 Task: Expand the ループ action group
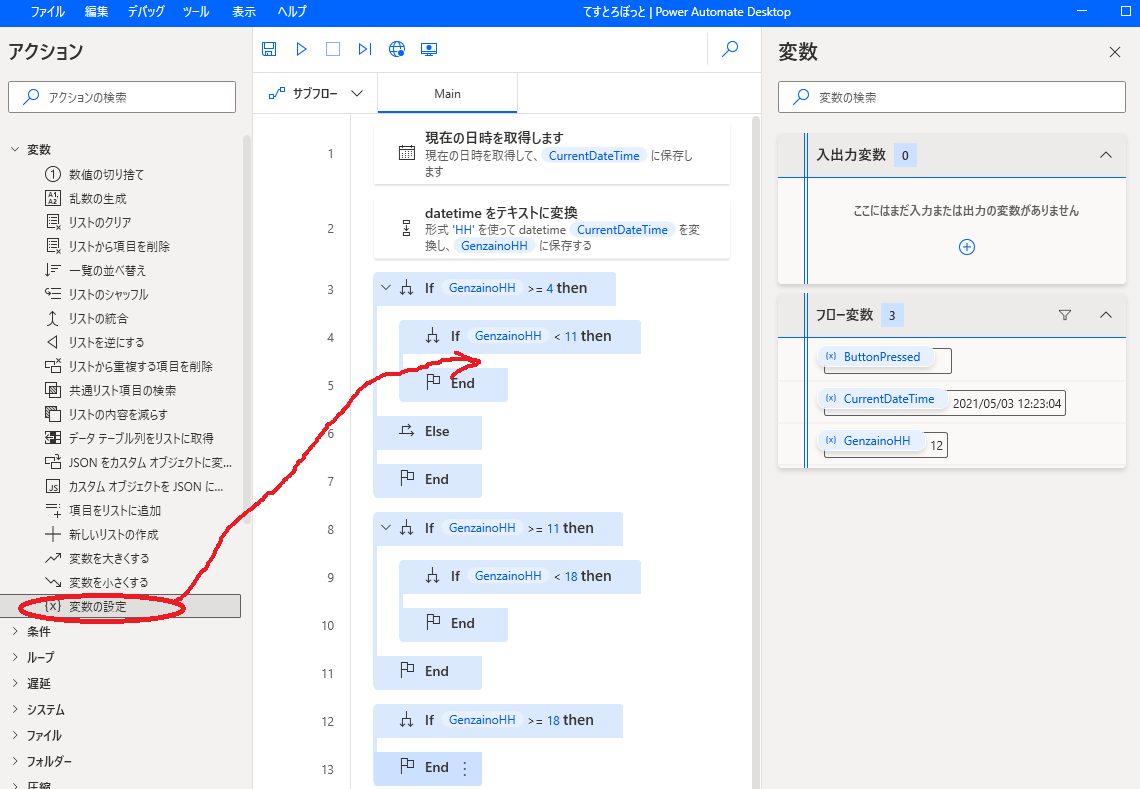tap(15, 658)
